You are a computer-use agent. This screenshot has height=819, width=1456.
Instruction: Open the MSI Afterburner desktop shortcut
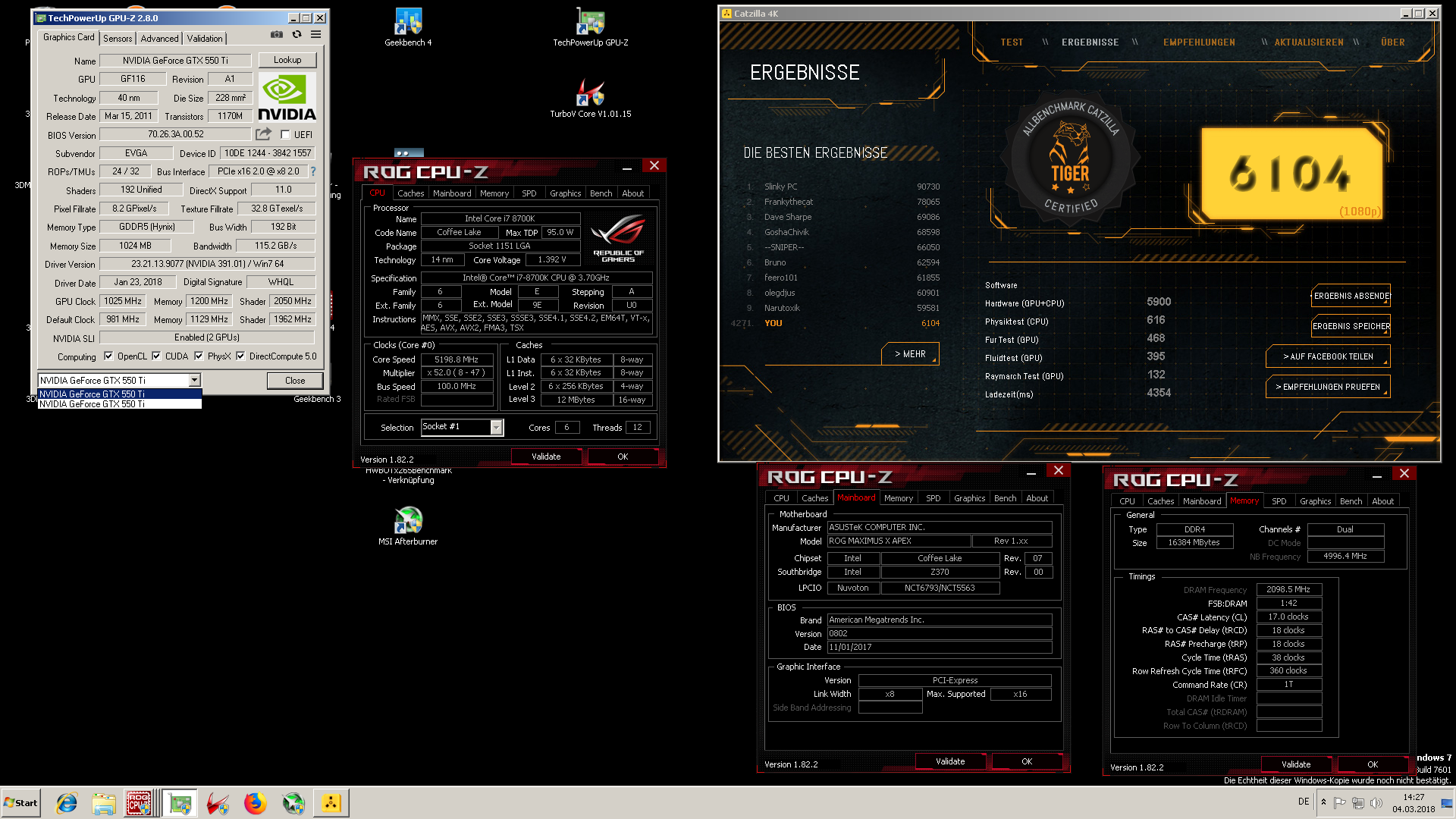(x=408, y=526)
